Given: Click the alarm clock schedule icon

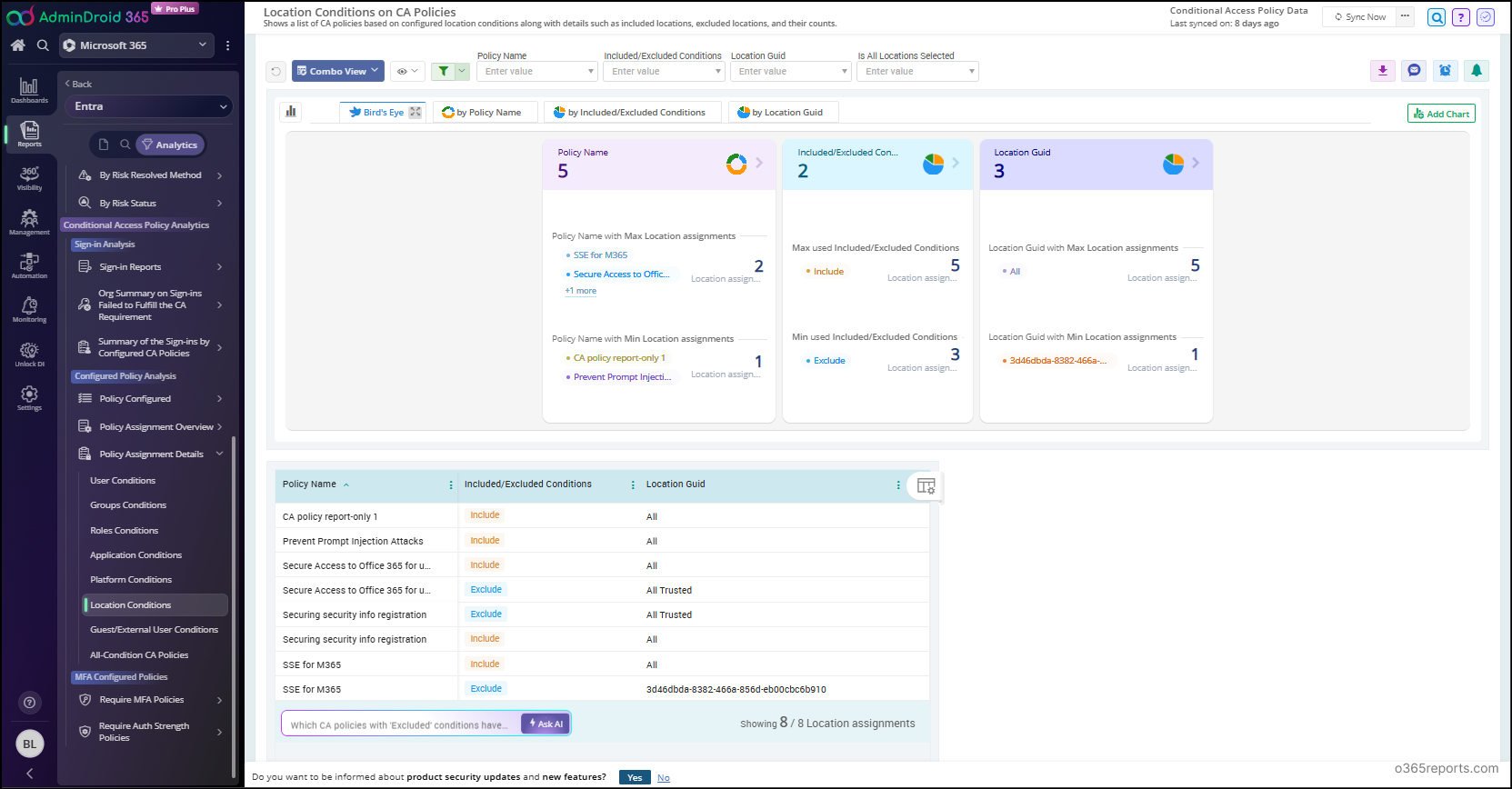Looking at the screenshot, I should tap(1445, 71).
